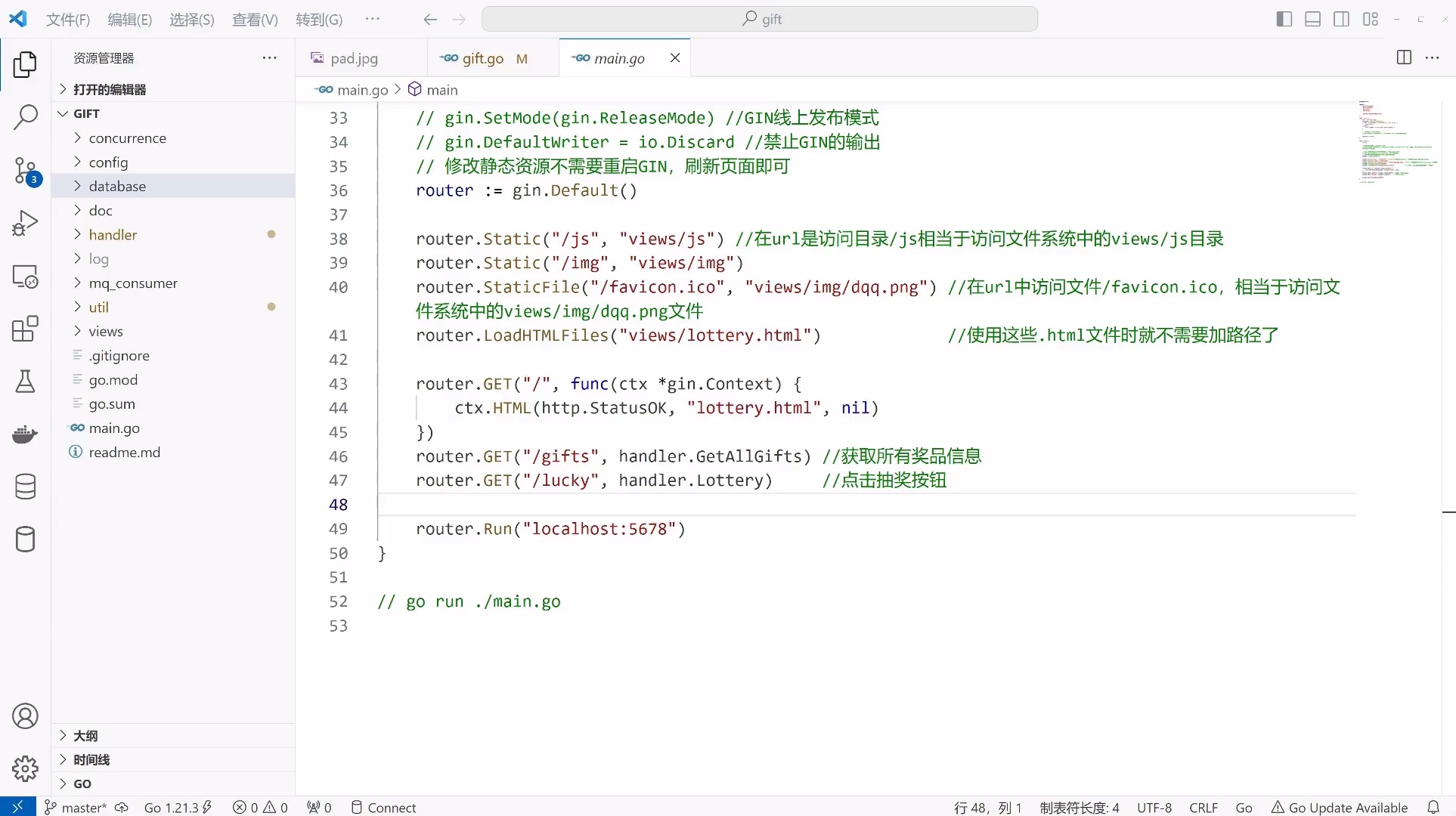Image resolution: width=1456 pixels, height=816 pixels.
Task: Click the main function breadcrumb
Action: coord(433,90)
